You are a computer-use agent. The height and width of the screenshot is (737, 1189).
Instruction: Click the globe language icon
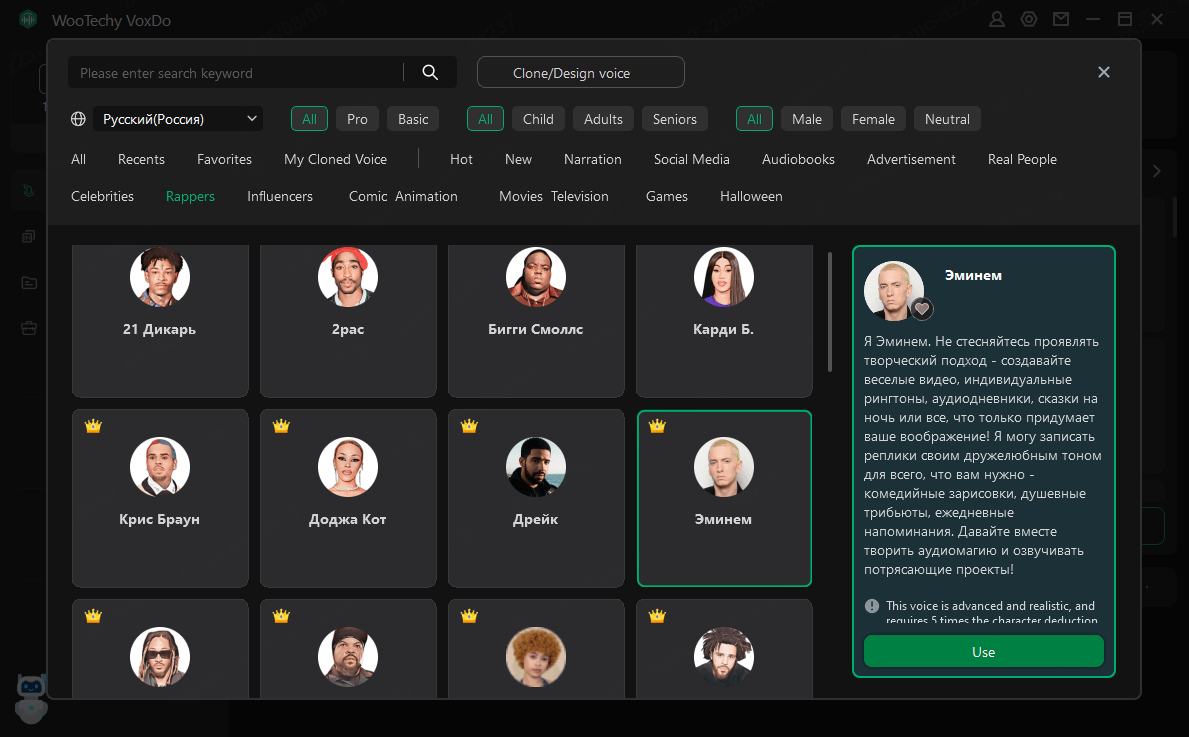click(78, 119)
